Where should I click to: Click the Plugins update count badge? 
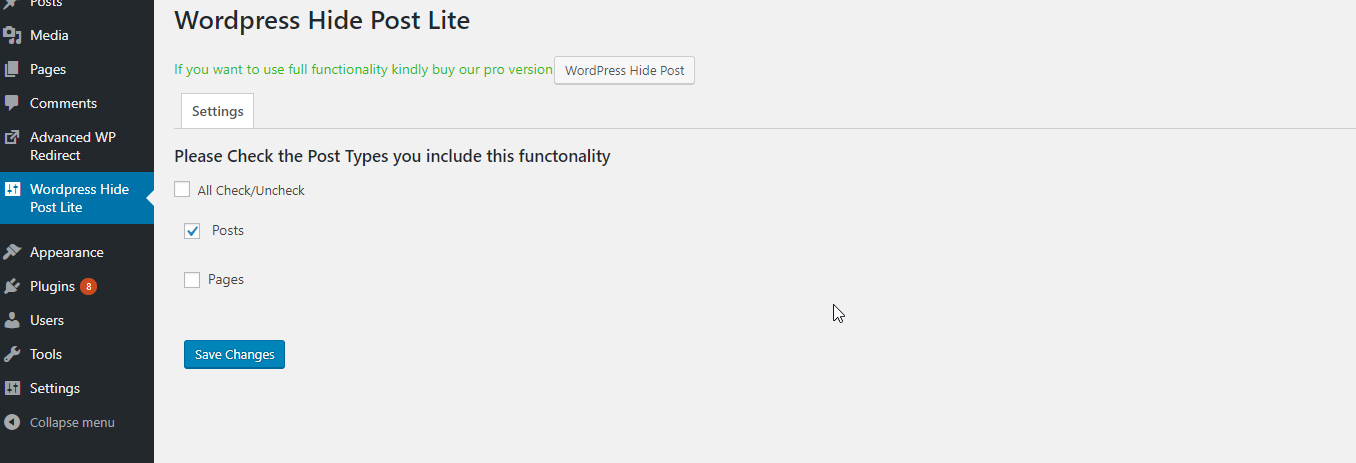tap(88, 286)
